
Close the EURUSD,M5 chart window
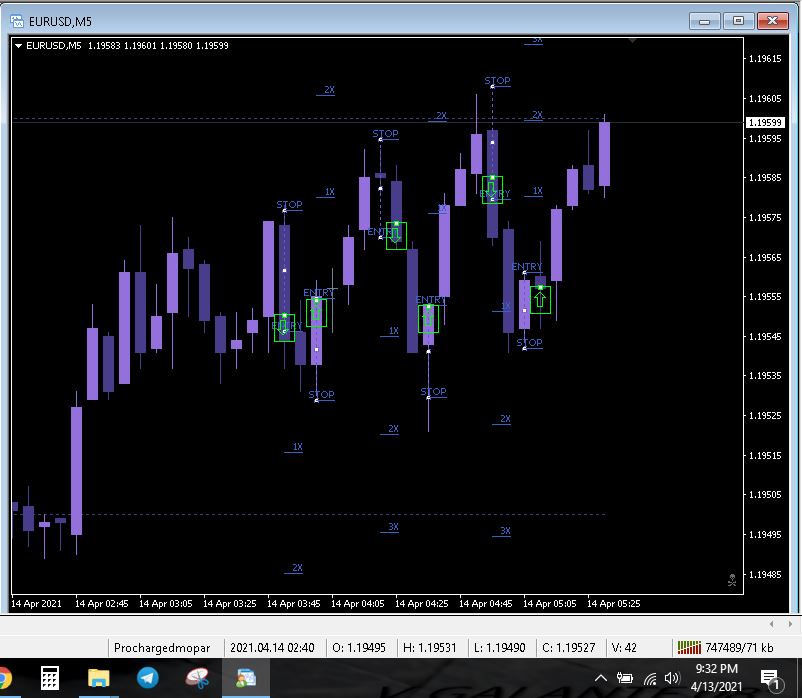click(772, 21)
